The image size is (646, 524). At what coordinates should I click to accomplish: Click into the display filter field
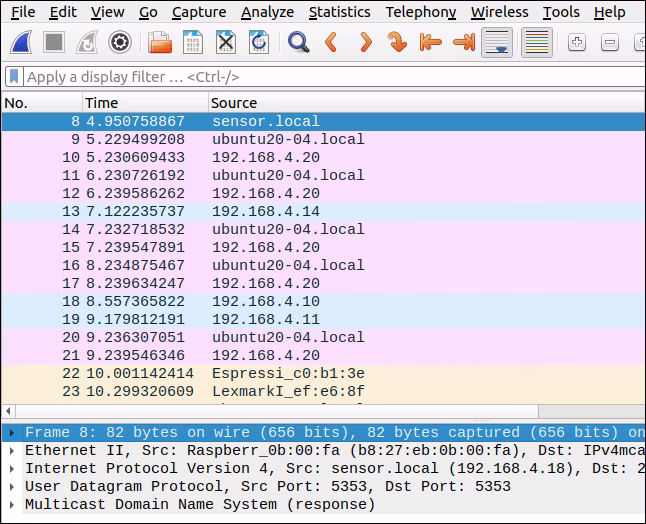click(x=334, y=77)
